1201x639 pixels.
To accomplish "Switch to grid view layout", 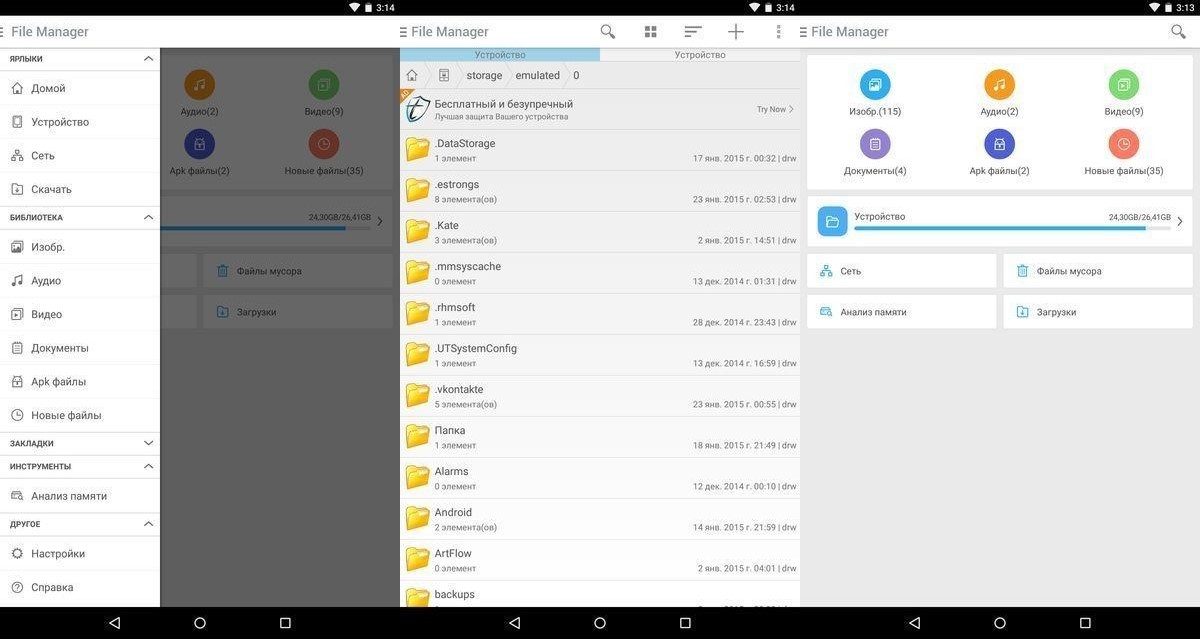I will [x=652, y=31].
